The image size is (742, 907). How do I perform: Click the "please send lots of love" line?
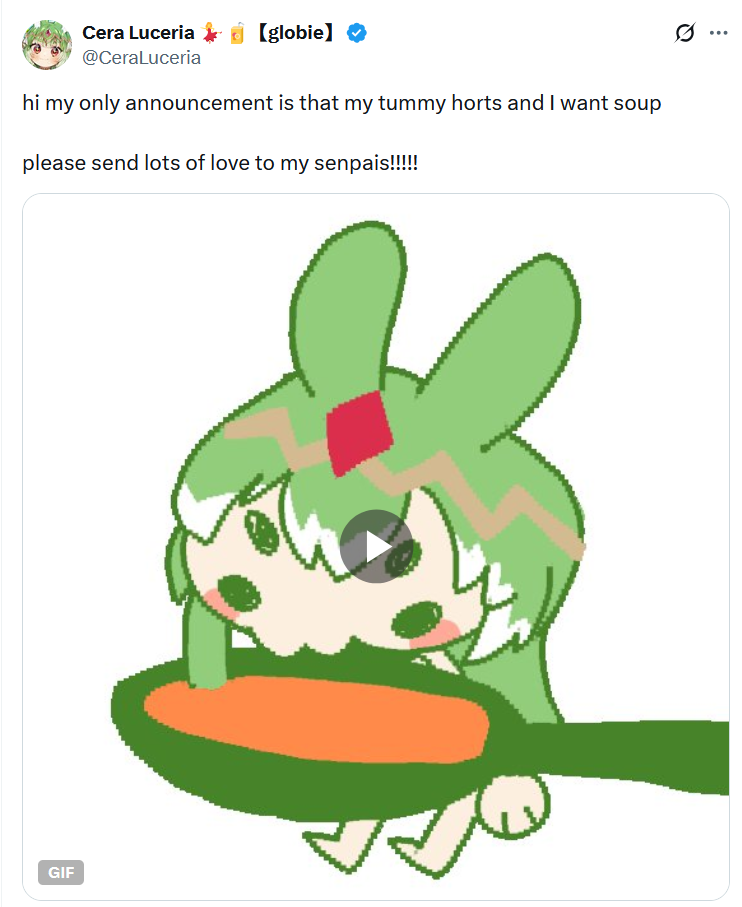tap(220, 163)
